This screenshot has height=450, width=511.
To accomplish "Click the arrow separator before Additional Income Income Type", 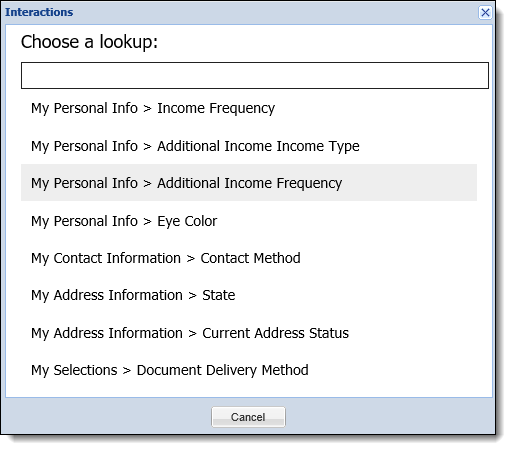I will click(147, 147).
